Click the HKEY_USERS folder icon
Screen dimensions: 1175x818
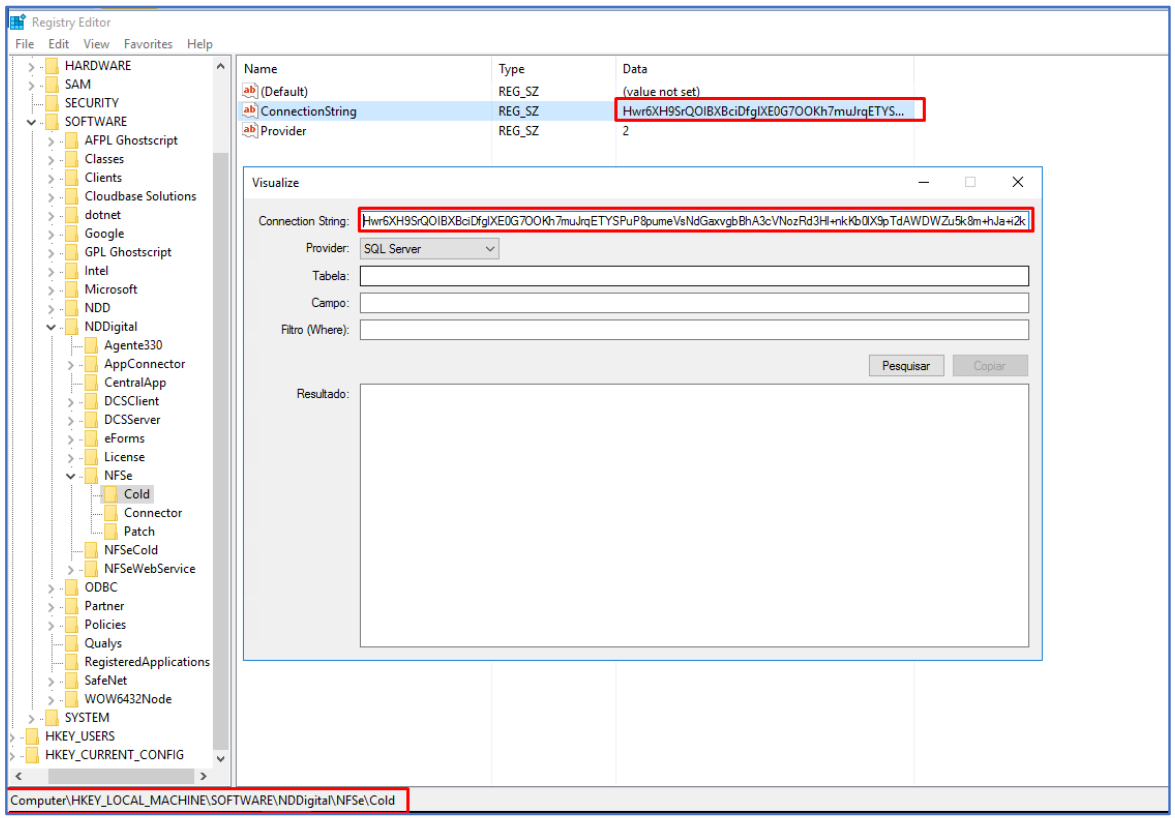pos(32,736)
